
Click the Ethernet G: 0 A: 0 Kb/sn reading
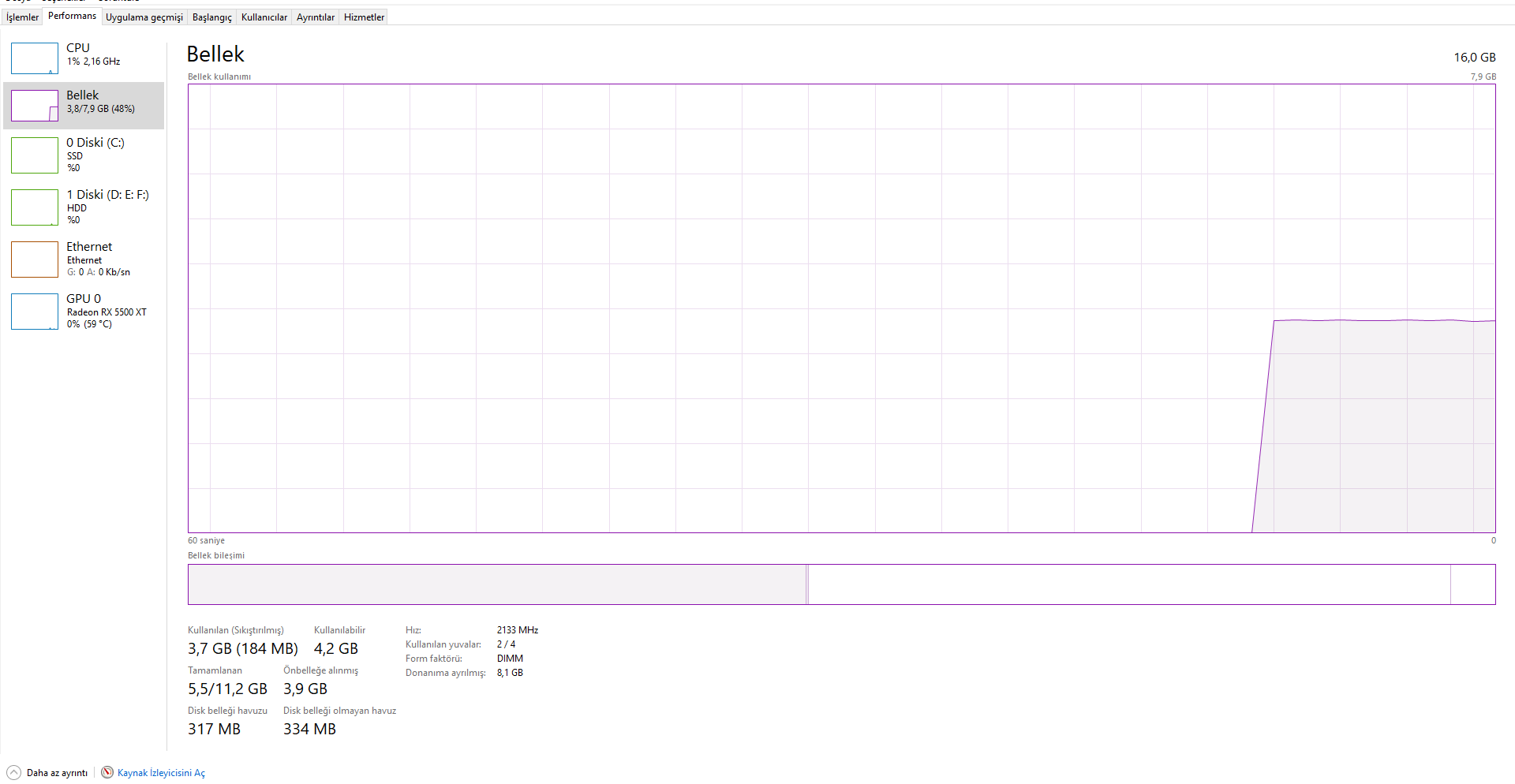(x=99, y=272)
